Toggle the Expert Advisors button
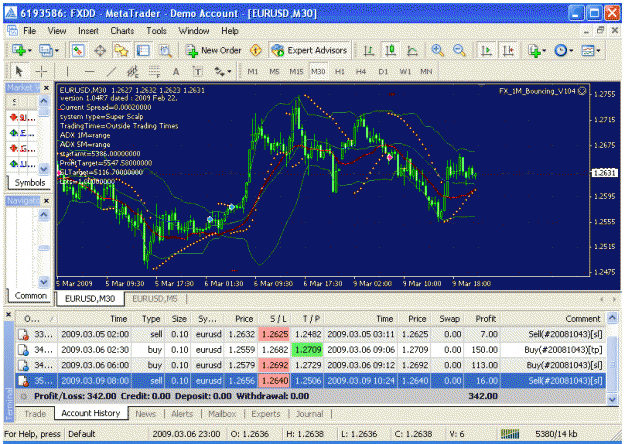Screen dimensions: 625x444 [x=309, y=51]
